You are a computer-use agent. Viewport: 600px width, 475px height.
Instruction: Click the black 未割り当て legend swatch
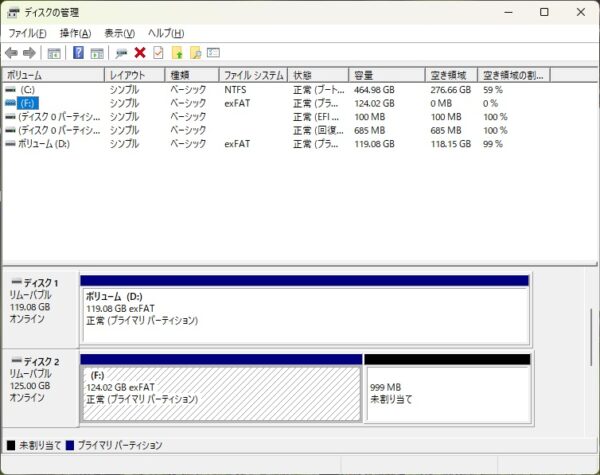[x=11, y=445]
